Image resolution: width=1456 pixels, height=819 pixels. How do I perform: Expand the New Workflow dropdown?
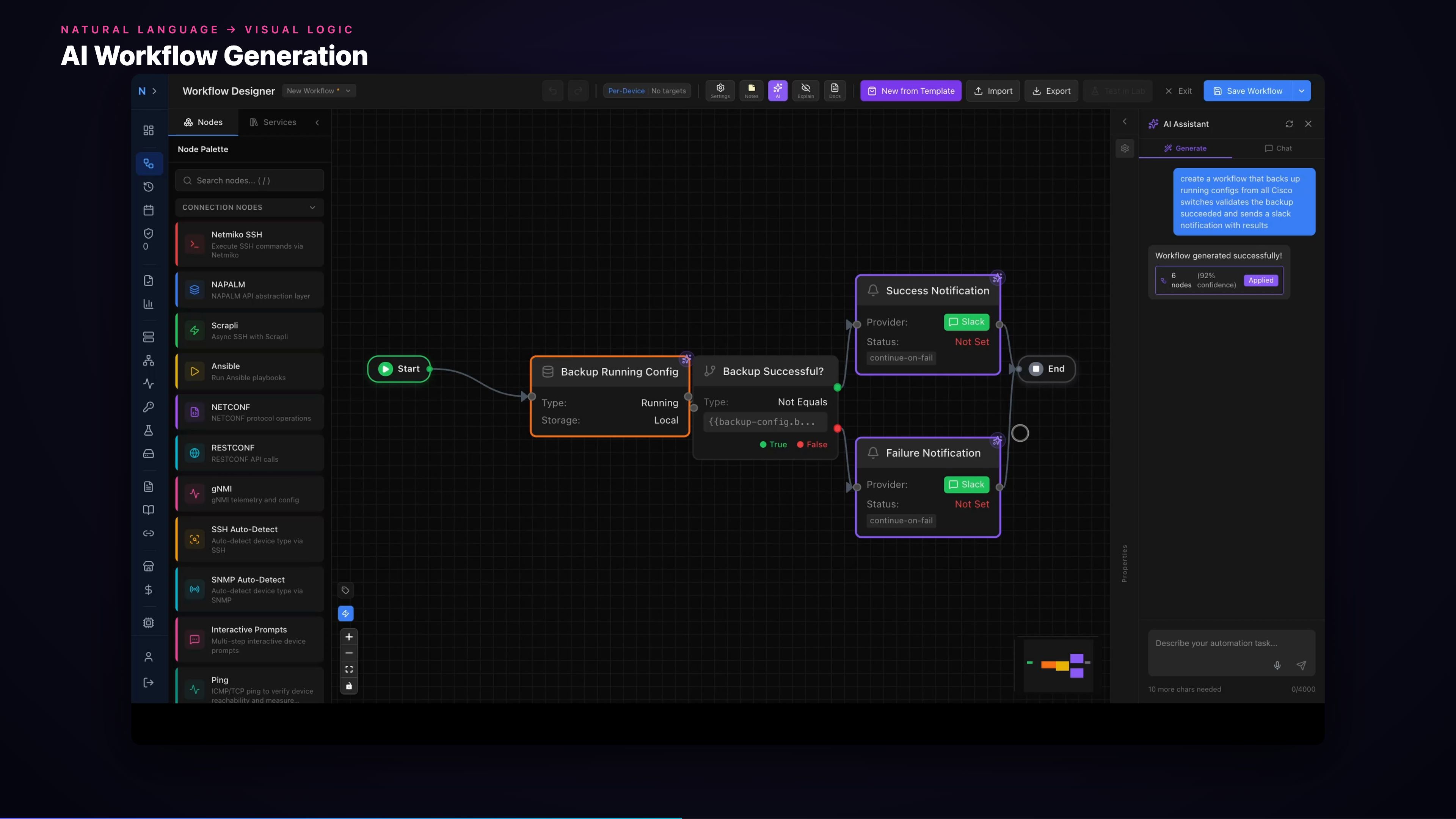[348, 91]
